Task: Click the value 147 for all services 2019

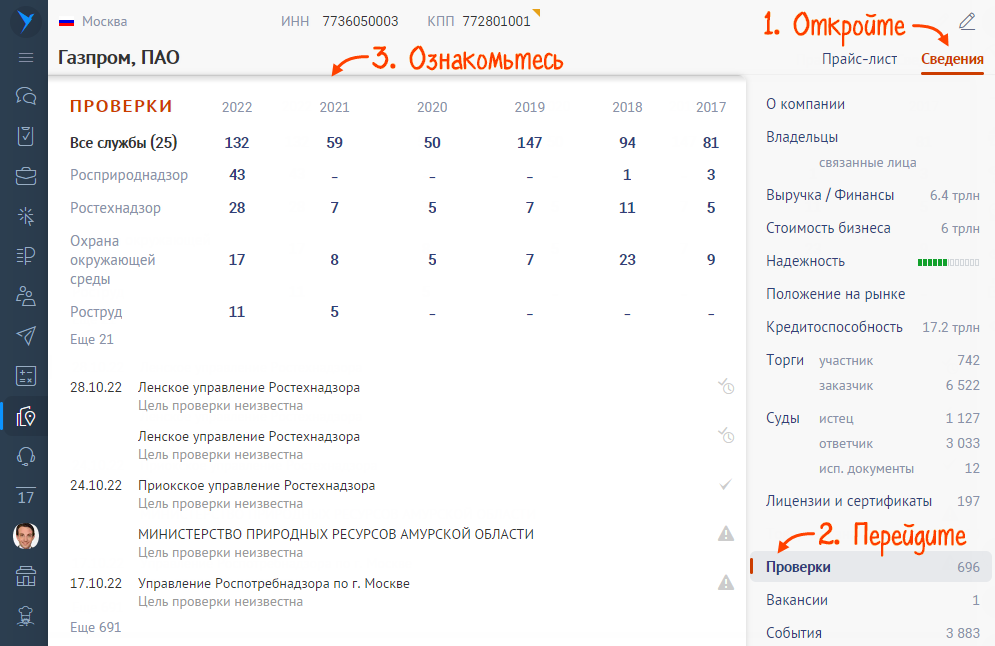Action: (x=529, y=143)
